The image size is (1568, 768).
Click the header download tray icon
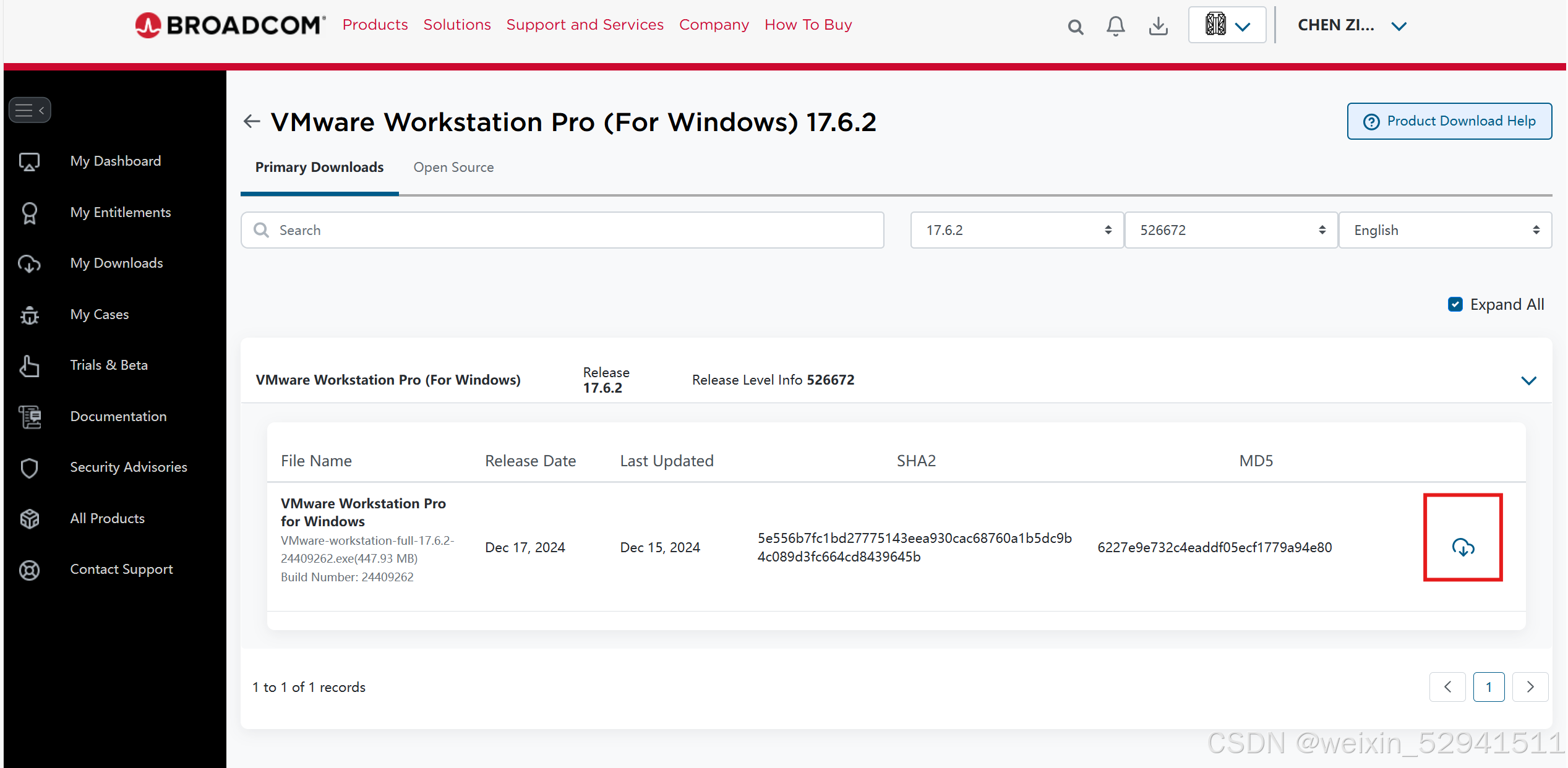pos(1158,26)
